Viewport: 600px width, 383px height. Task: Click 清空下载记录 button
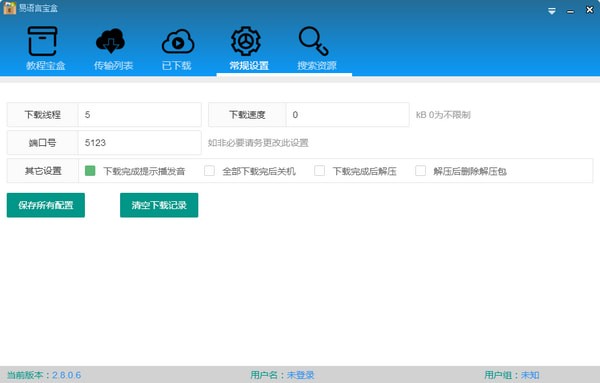pos(159,205)
